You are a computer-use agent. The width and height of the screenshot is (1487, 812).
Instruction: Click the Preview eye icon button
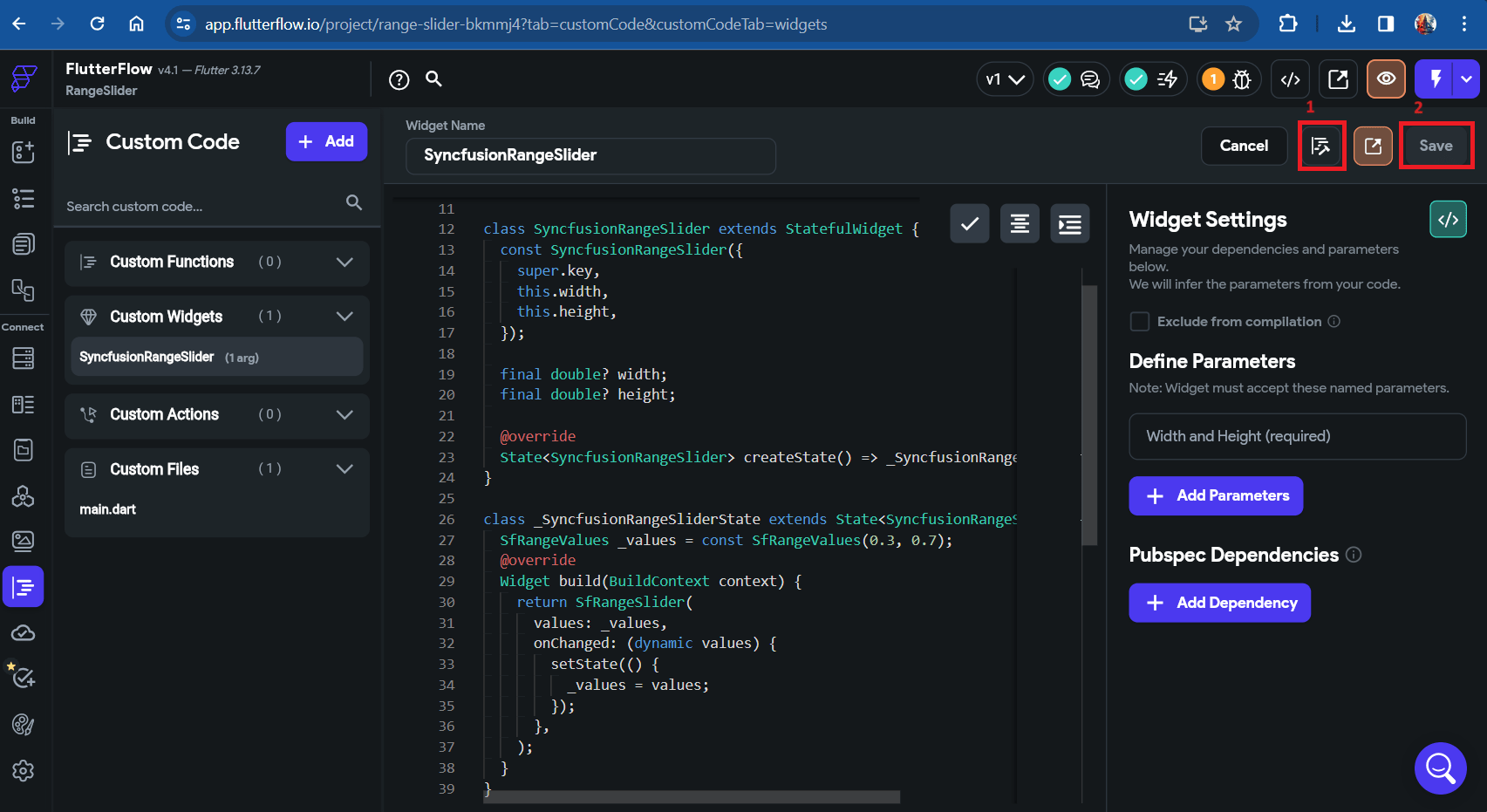coord(1386,78)
